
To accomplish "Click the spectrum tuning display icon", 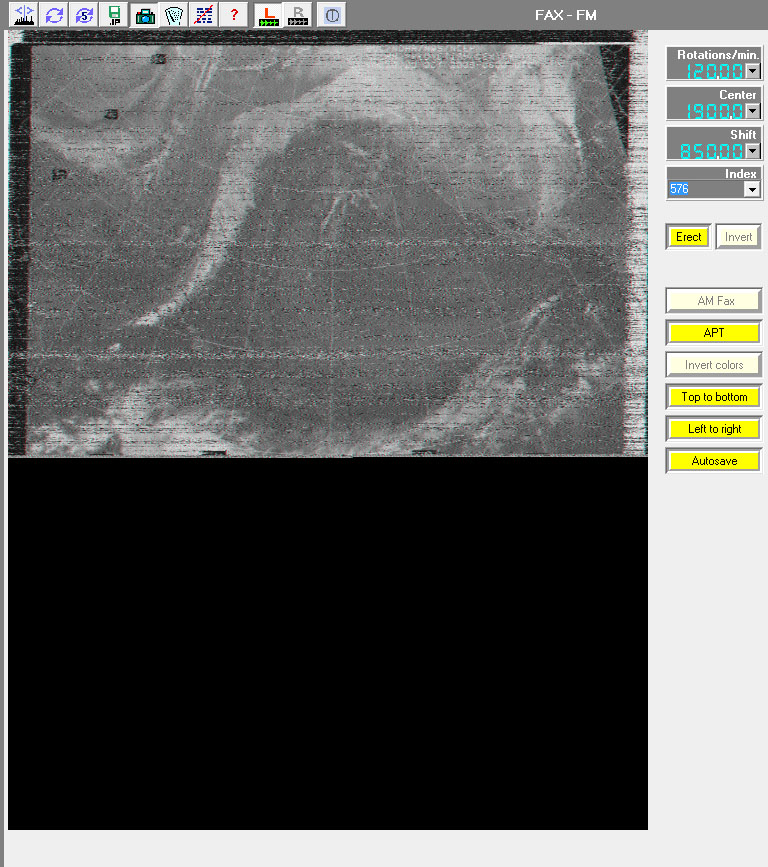I will tap(24, 15).
